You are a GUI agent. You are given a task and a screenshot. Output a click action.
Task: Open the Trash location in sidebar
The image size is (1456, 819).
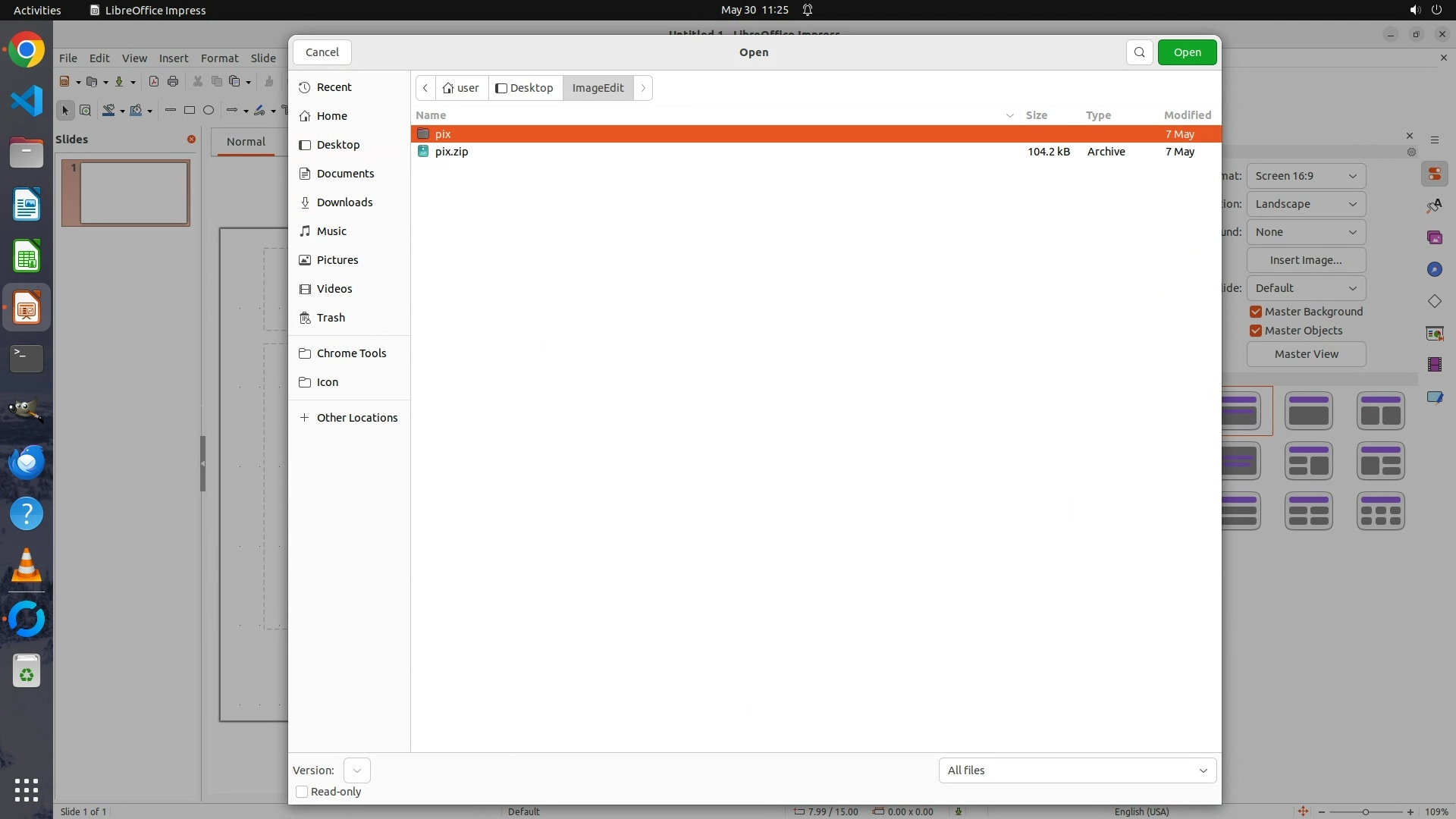(x=331, y=318)
